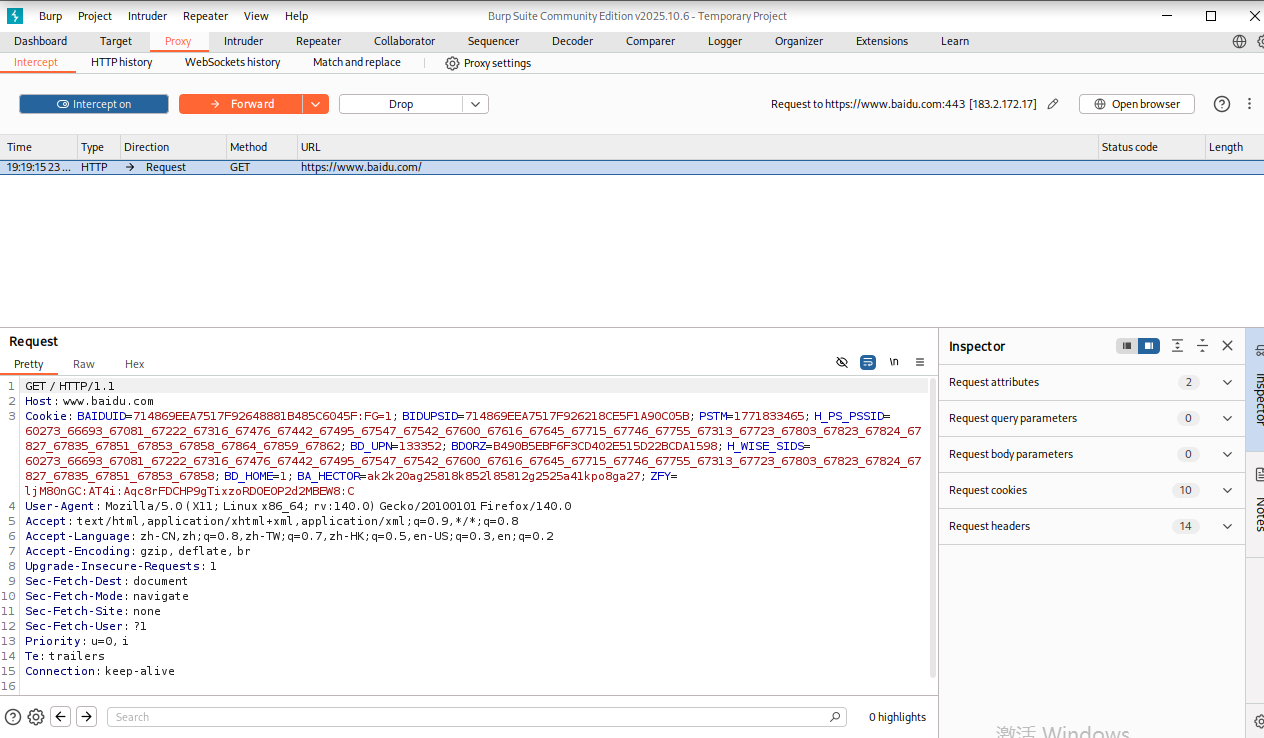Toggle showing newline \n characters

tap(894, 362)
